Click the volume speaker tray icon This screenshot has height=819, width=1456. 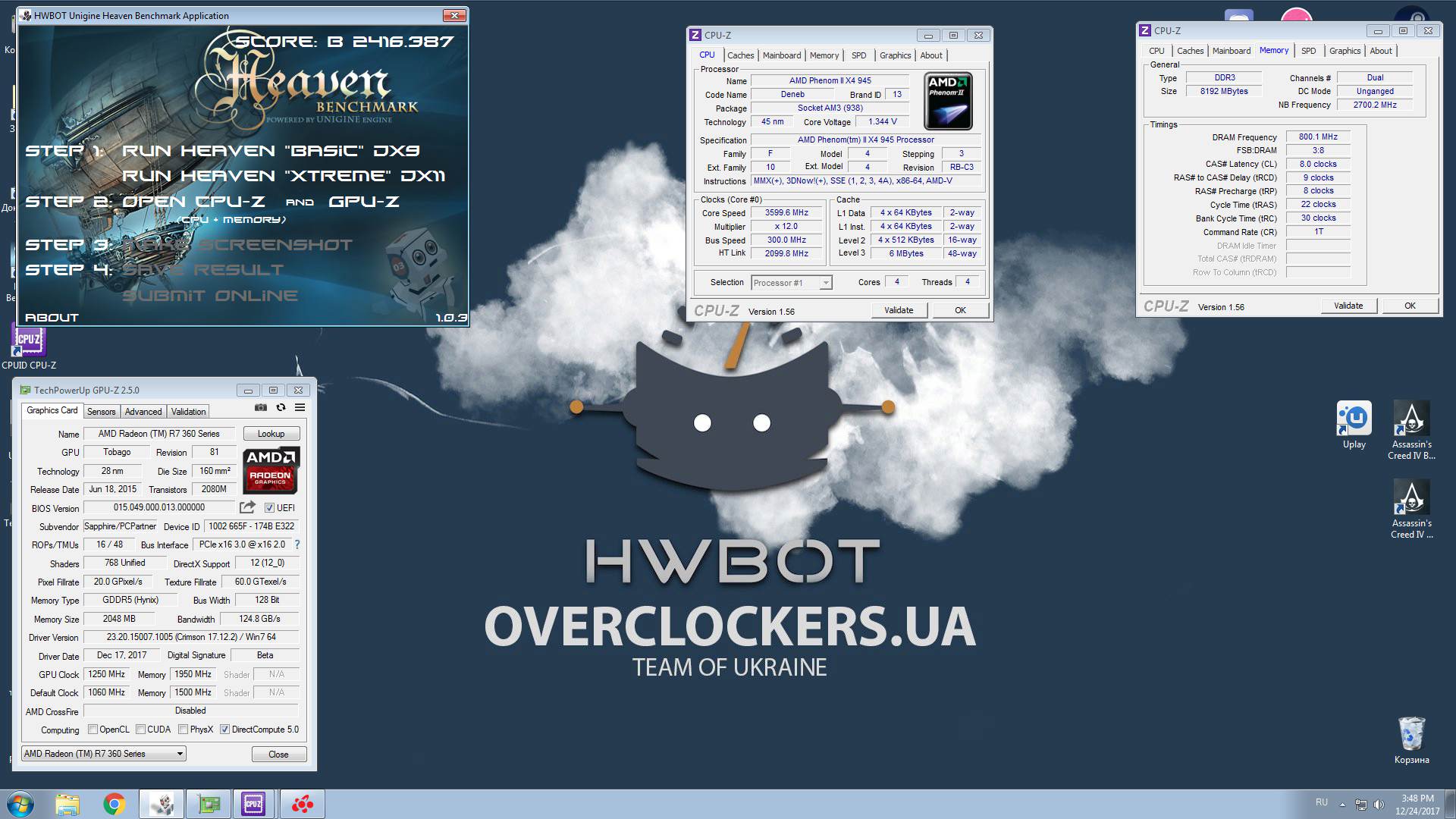click(x=1379, y=804)
